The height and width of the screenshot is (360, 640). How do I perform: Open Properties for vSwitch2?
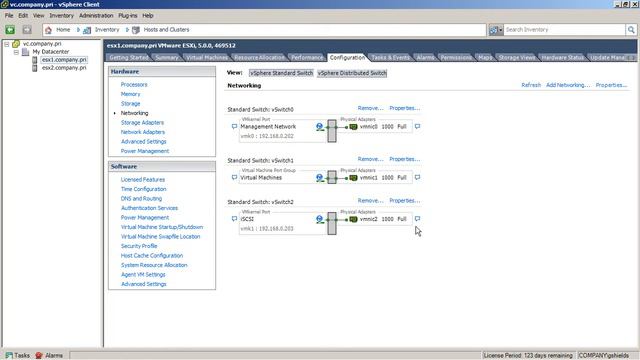tap(404, 201)
